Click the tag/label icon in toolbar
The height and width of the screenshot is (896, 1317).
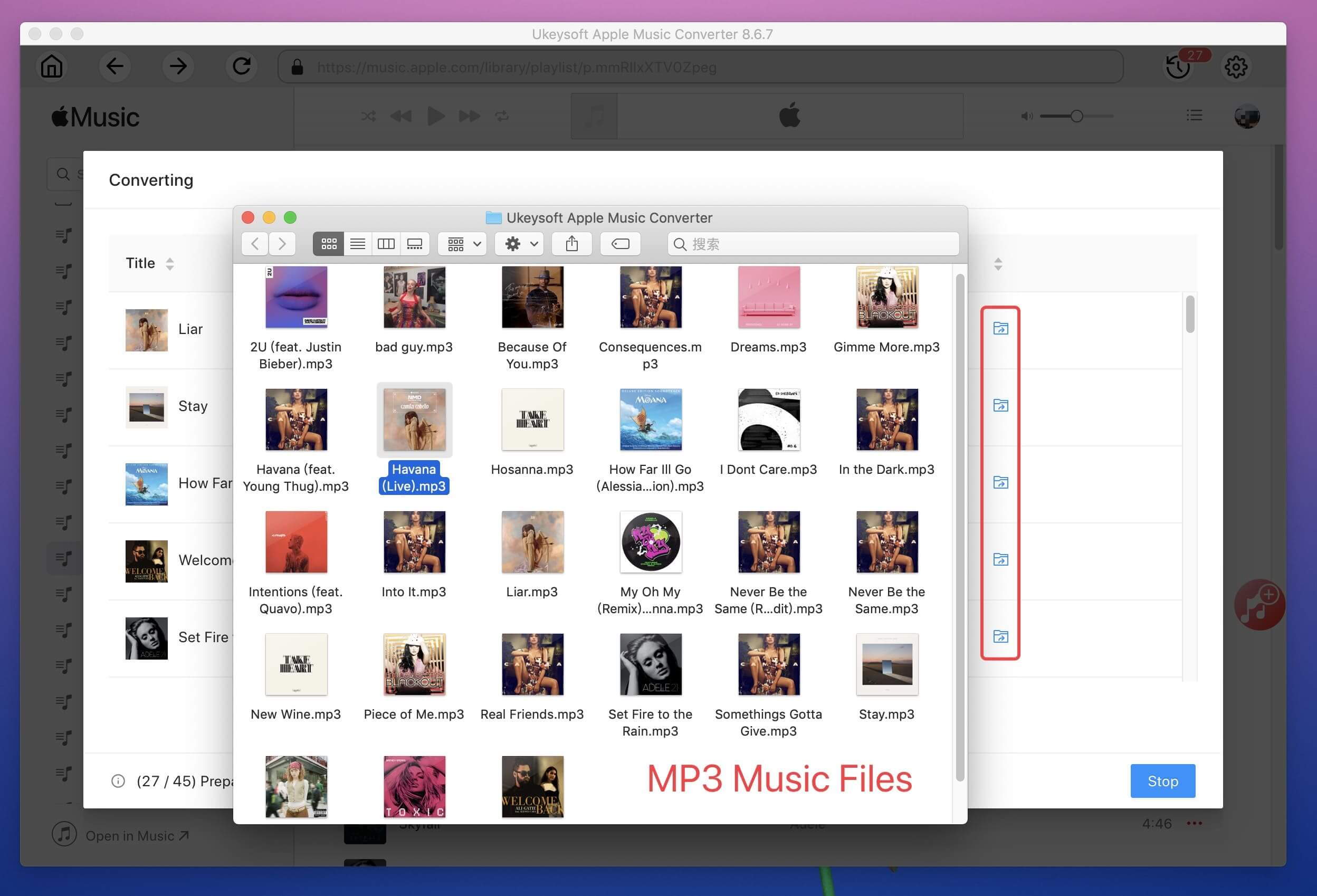pos(620,243)
